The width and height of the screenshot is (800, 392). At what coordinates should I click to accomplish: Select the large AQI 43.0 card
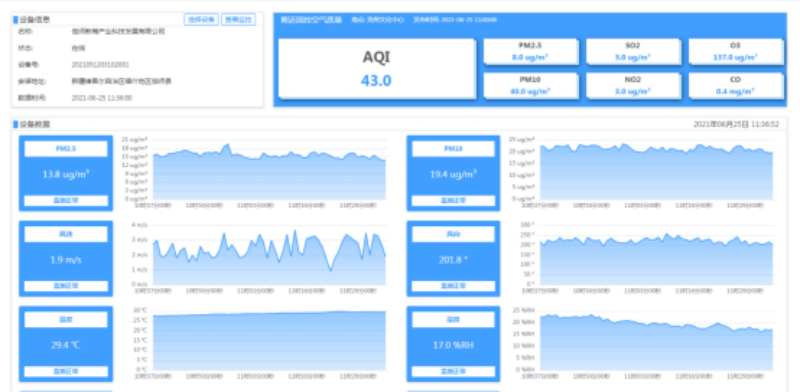coord(377,68)
